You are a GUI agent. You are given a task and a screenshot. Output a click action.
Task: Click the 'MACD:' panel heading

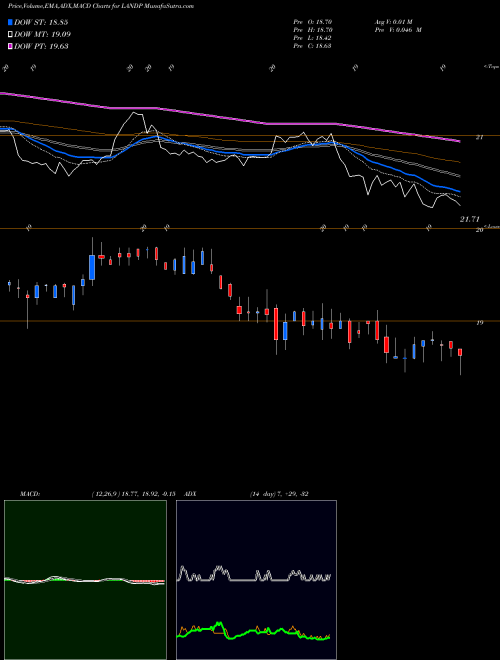click(x=30, y=494)
